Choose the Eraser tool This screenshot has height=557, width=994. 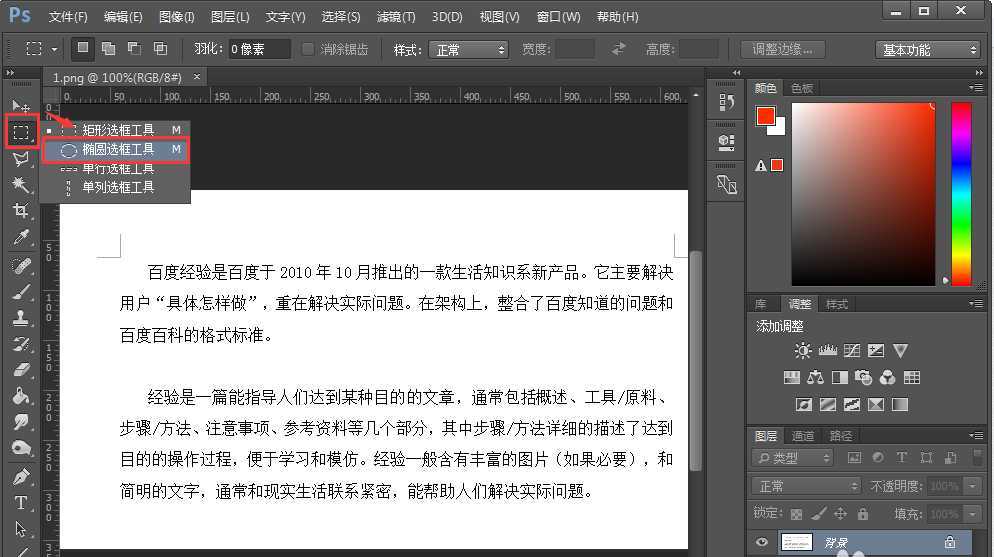coord(20,370)
